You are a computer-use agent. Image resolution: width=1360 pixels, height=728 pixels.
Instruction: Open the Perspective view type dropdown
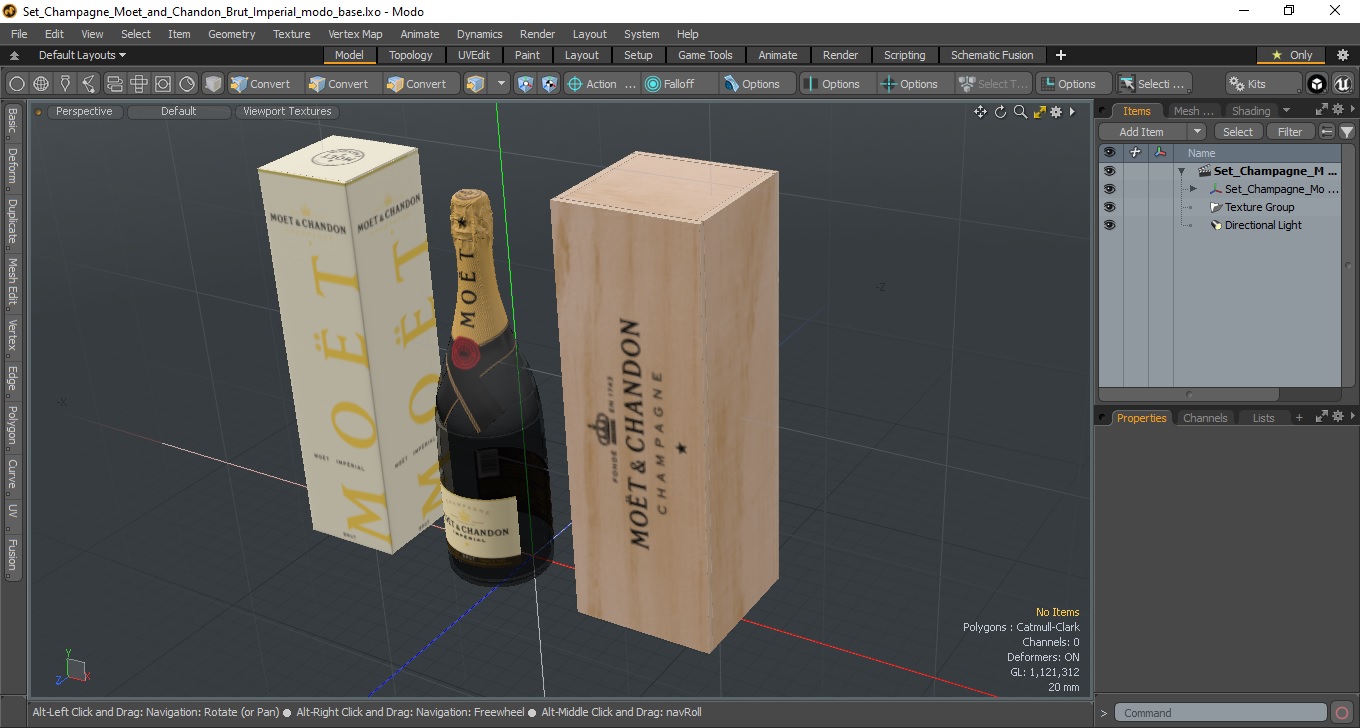click(84, 112)
